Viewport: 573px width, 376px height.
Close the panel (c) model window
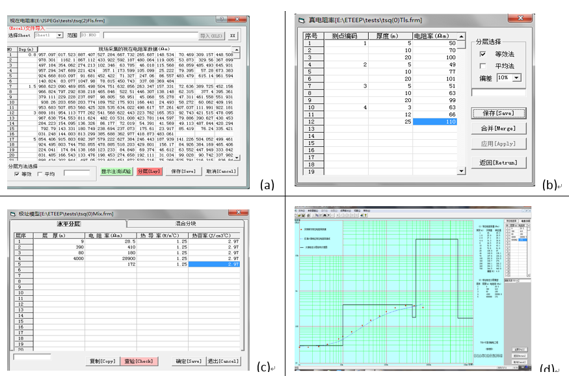(x=238, y=213)
